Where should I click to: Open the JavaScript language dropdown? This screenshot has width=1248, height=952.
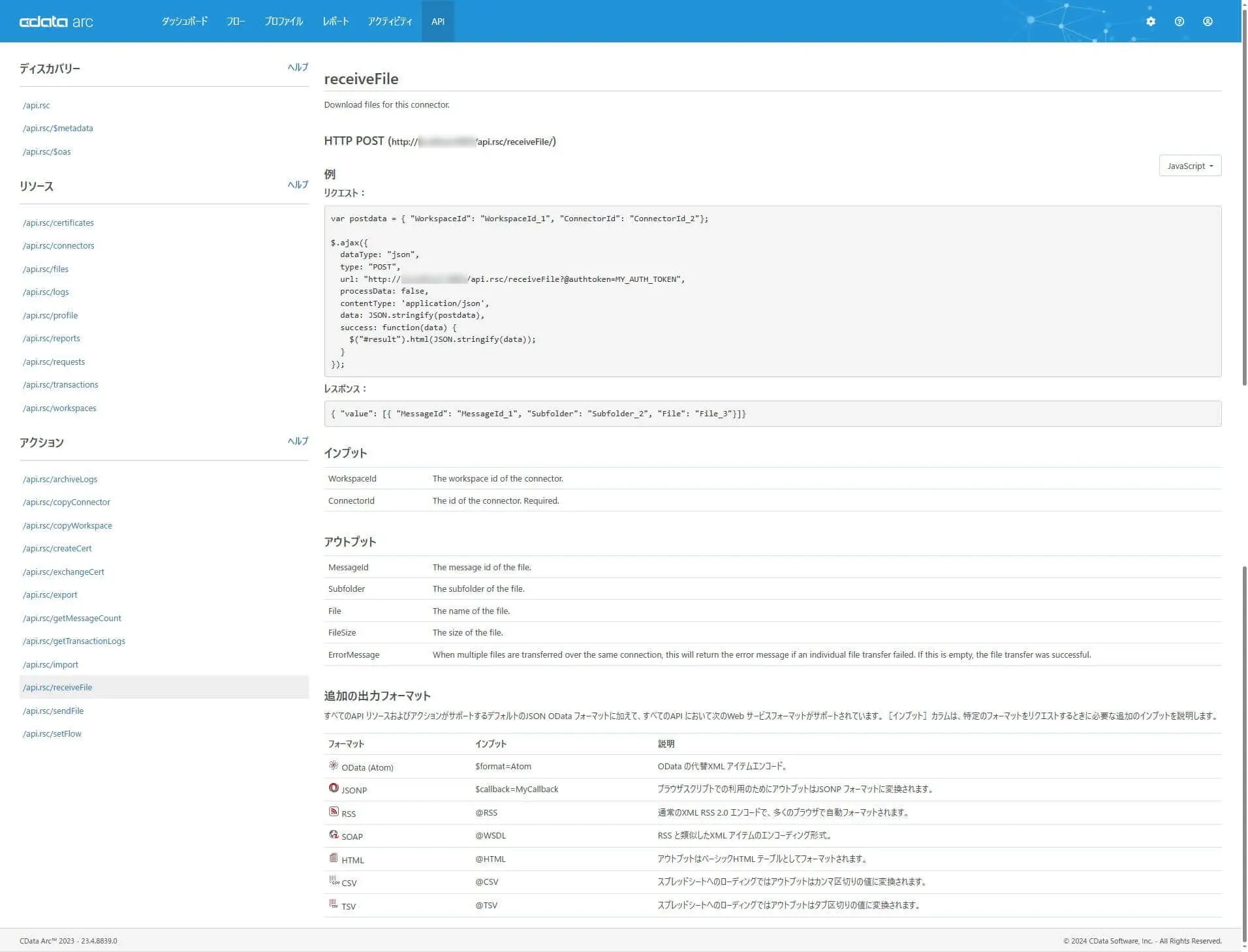pyautogui.click(x=1190, y=166)
